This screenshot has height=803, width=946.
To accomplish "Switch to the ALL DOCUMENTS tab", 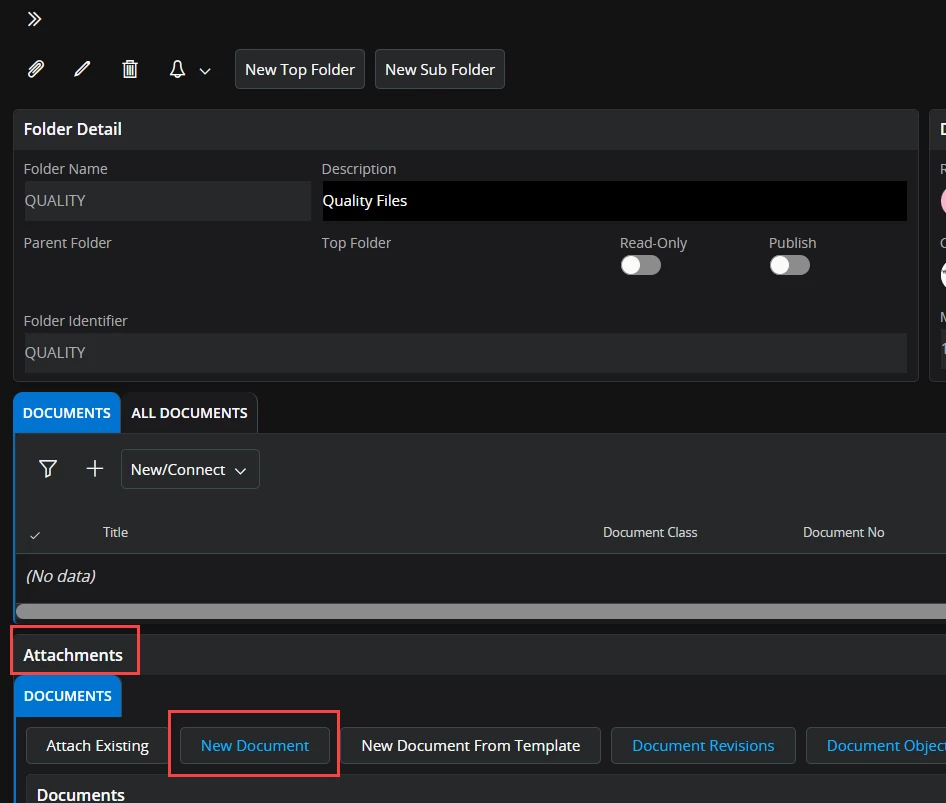I will [x=189, y=413].
